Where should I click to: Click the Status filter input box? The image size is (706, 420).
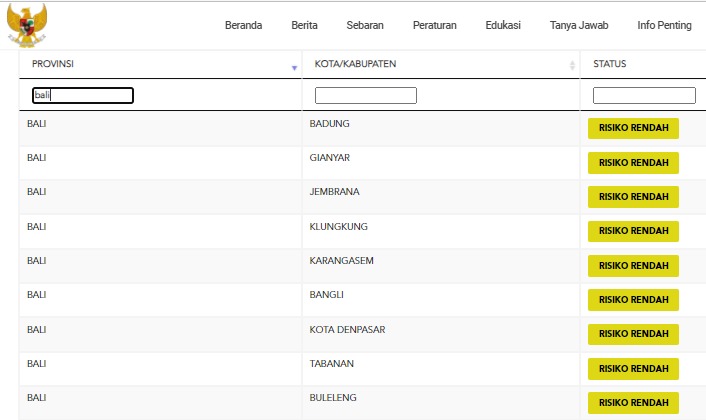point(644,96)
